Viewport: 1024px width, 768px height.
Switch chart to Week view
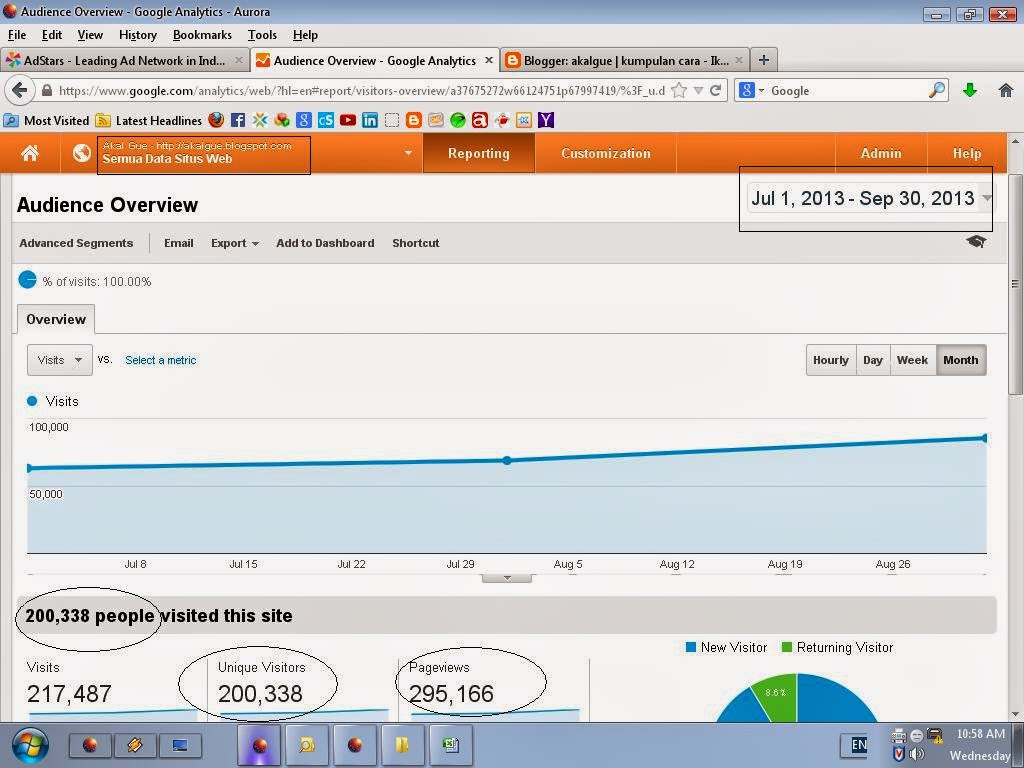[x=912, y=360]
